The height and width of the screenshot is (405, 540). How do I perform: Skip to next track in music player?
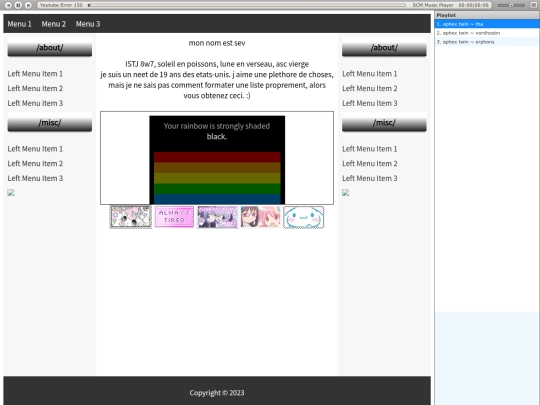(x=29, y=5)
